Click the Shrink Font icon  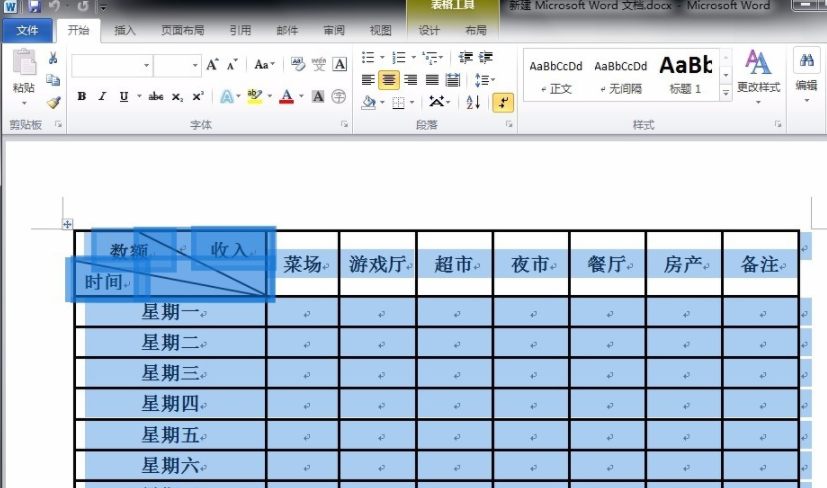(233, 65)
